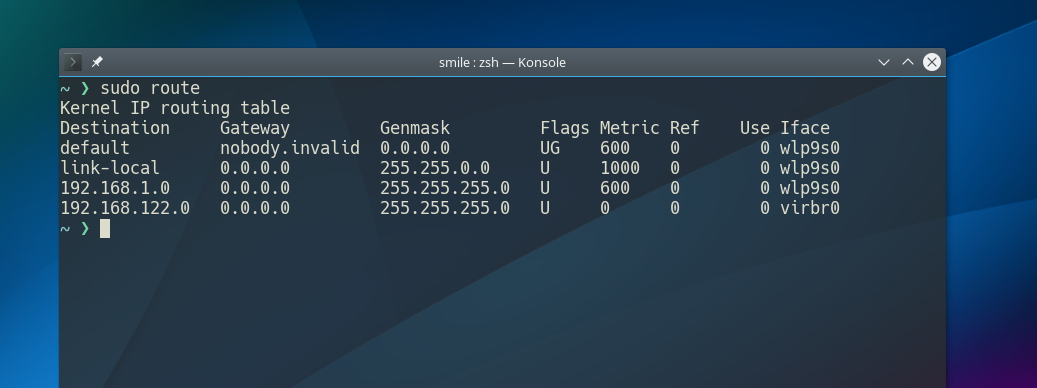Maximize the Konsole window
The height and width of the screenshot is (388, 1037).
908,62
